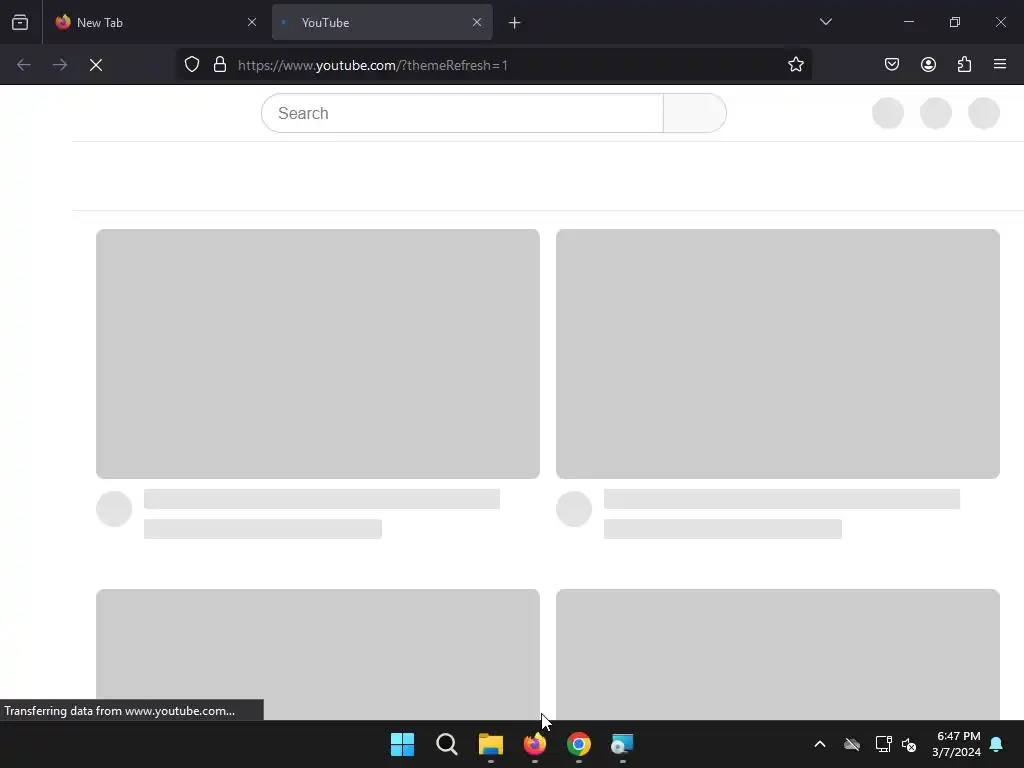1024x768 pixels.
Task: Open notifications bell icon
Action: (997, 744)
